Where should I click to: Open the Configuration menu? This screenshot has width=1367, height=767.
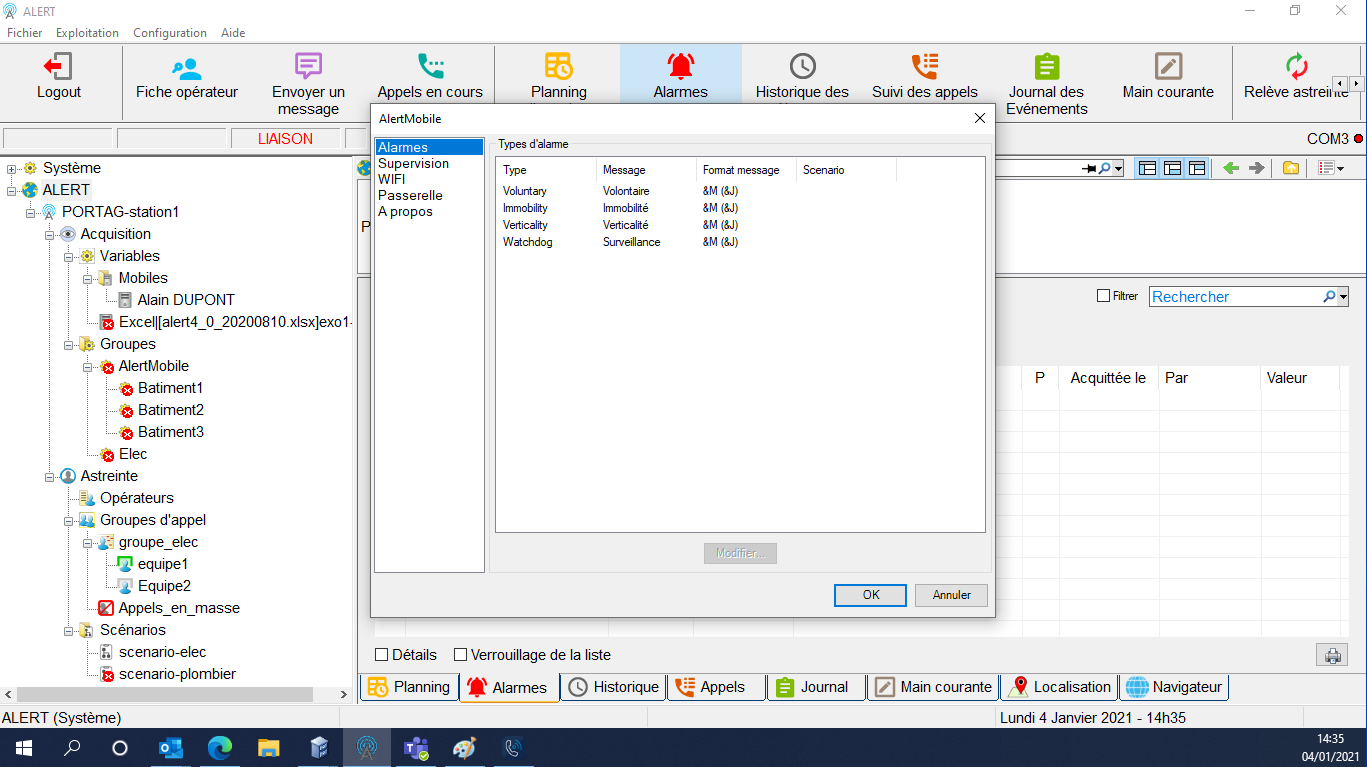[169, 33]
